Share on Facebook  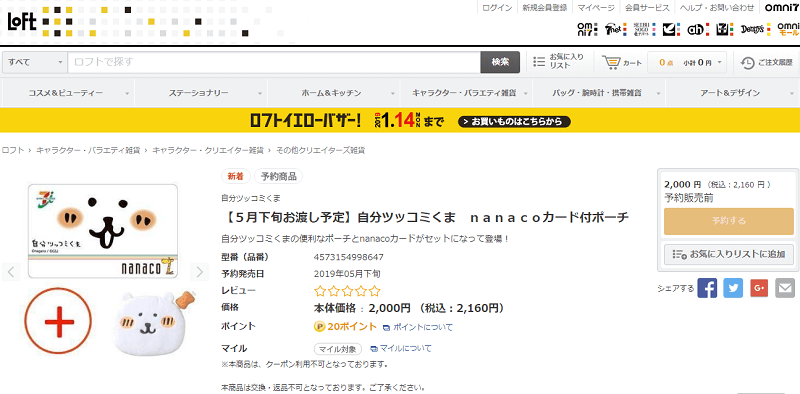[x=707, y=288]
